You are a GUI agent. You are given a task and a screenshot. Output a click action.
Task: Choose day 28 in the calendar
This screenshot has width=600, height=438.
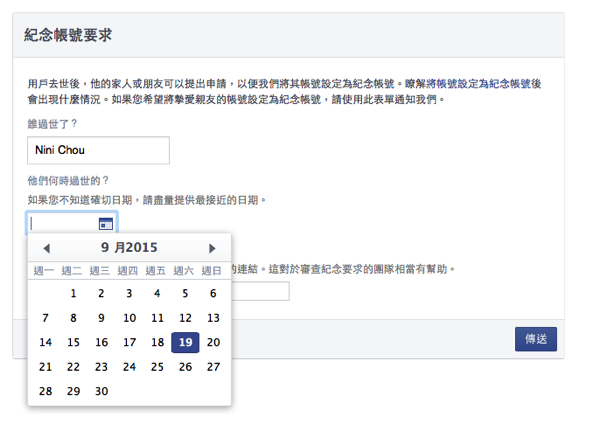[45, 391]
